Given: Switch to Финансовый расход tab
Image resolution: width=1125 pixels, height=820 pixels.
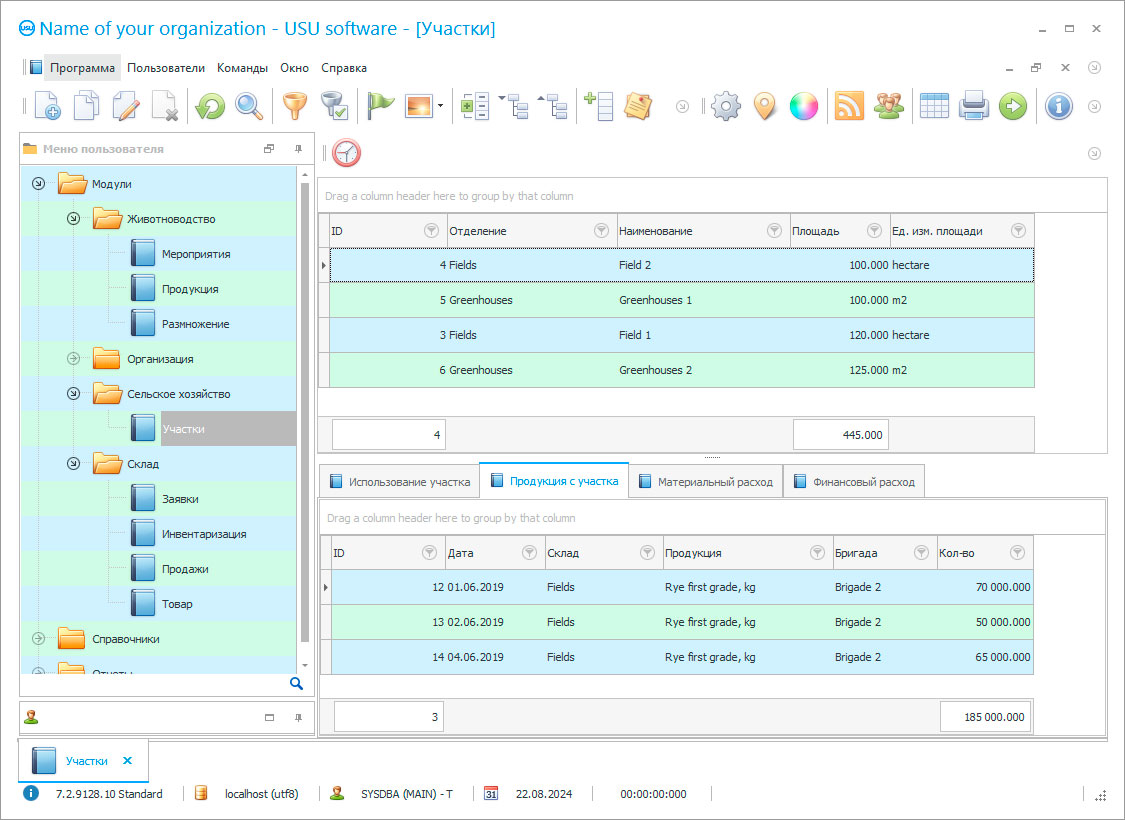Looking at the screenshot, I should pos(854,481).
